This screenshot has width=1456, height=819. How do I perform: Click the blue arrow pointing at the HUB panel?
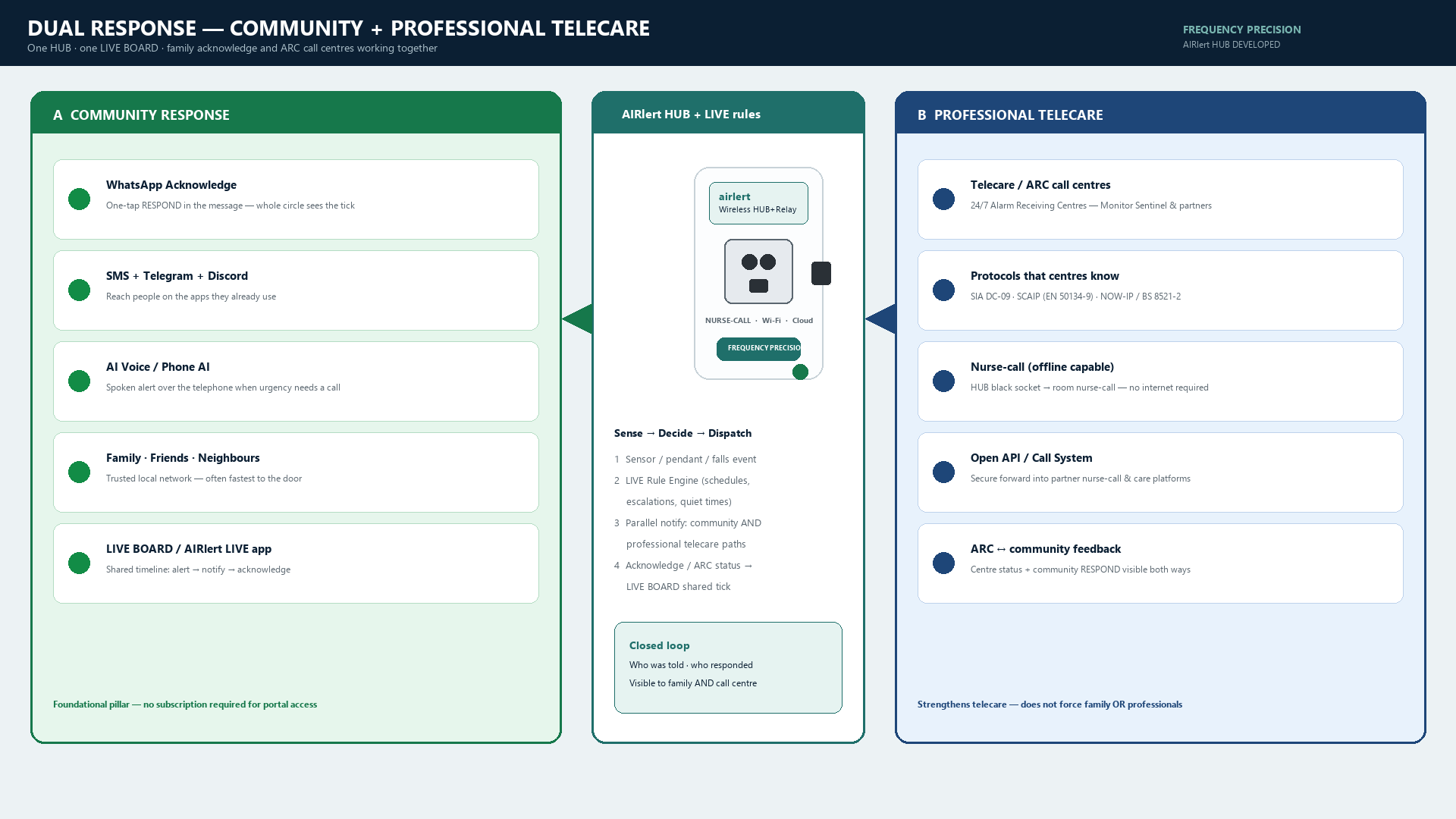(x=881, y=319)
